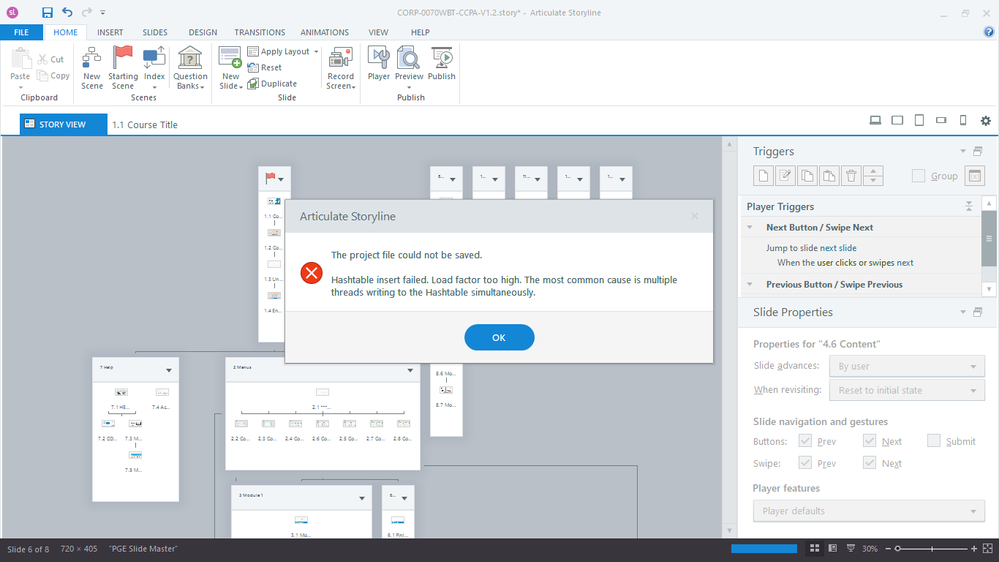Follow the 'next slide' trigger link
Image resolution: width=999 pixels, height=562 pixels.
pos(838,248)
